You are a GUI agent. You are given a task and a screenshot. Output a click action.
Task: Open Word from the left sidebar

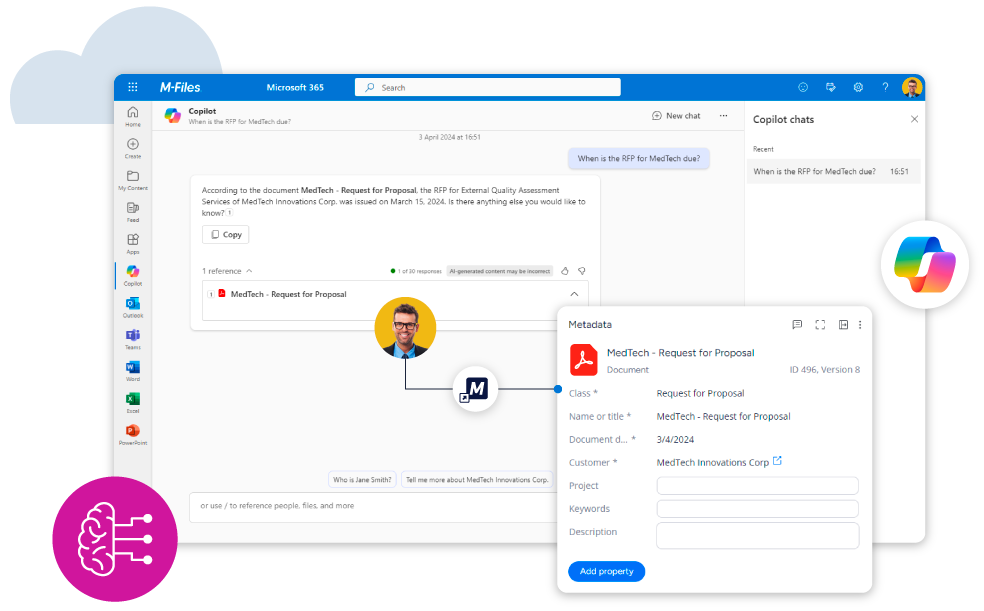click(132, 367)
